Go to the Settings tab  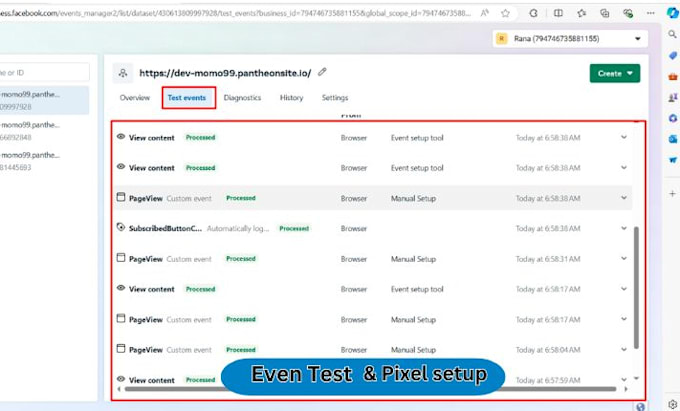(335, 98)
